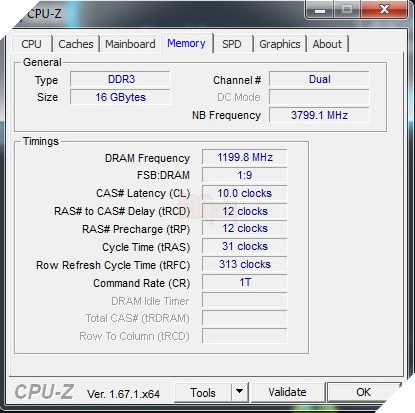
Task: Click the Validate button
Action: click(287, 392)
